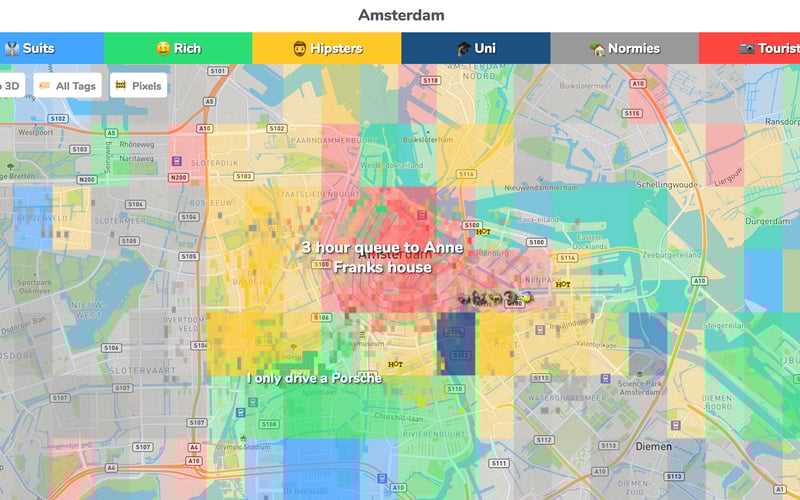Open the 'I only drive a Porsche' tag

coord(314,378)
